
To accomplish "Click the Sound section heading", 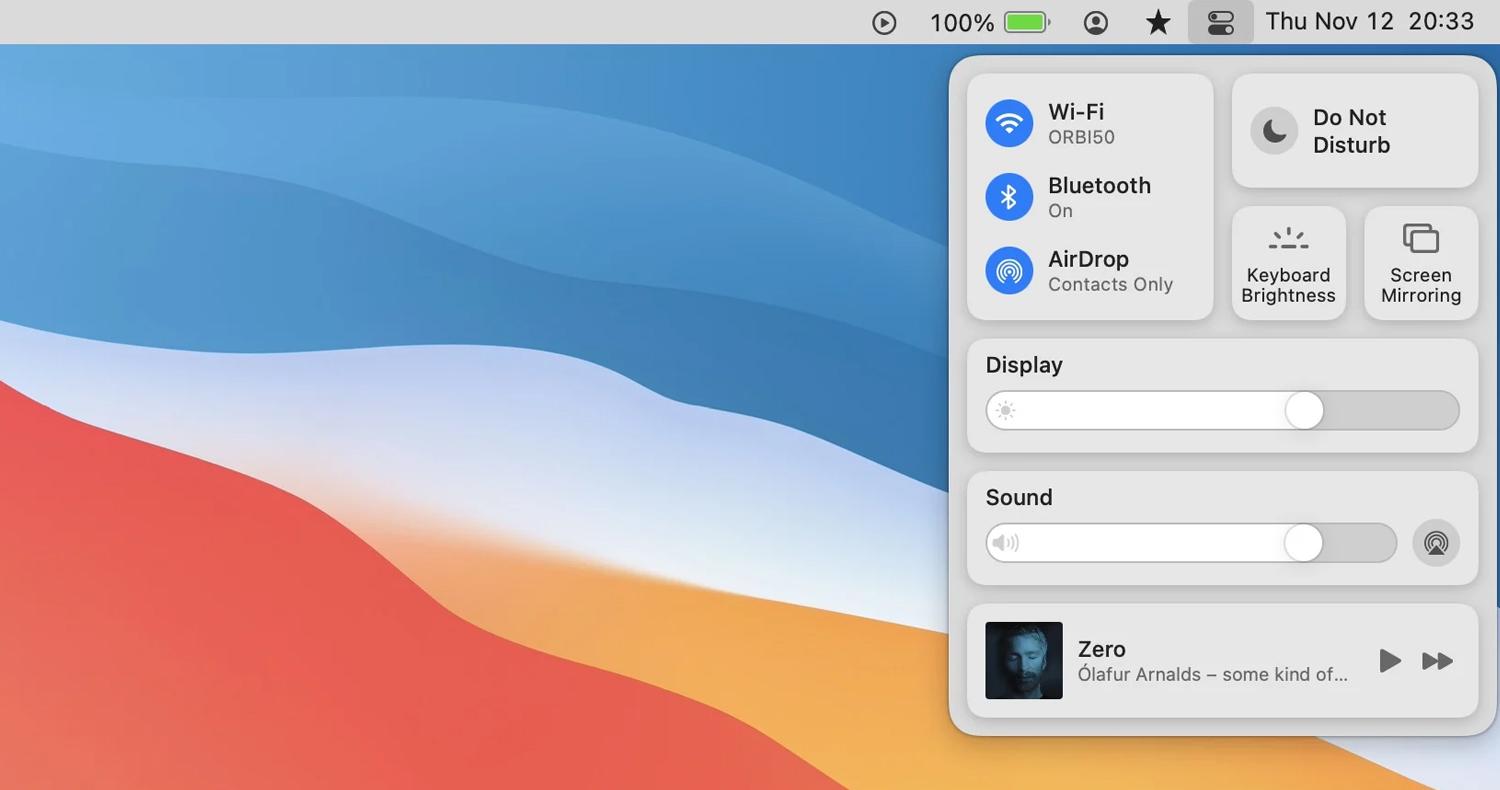I will (1019, 498).
